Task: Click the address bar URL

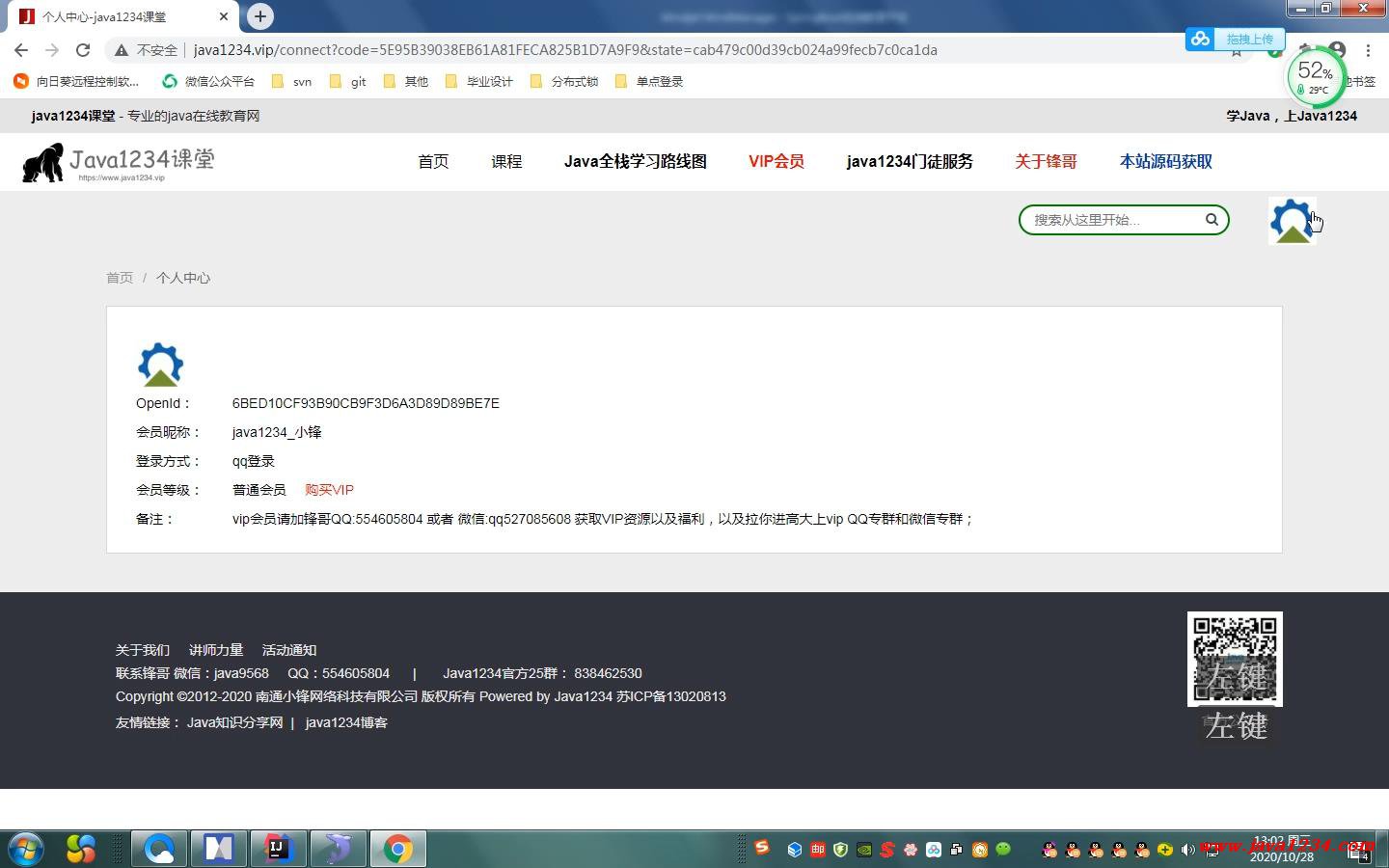Action: click(565, 50)
